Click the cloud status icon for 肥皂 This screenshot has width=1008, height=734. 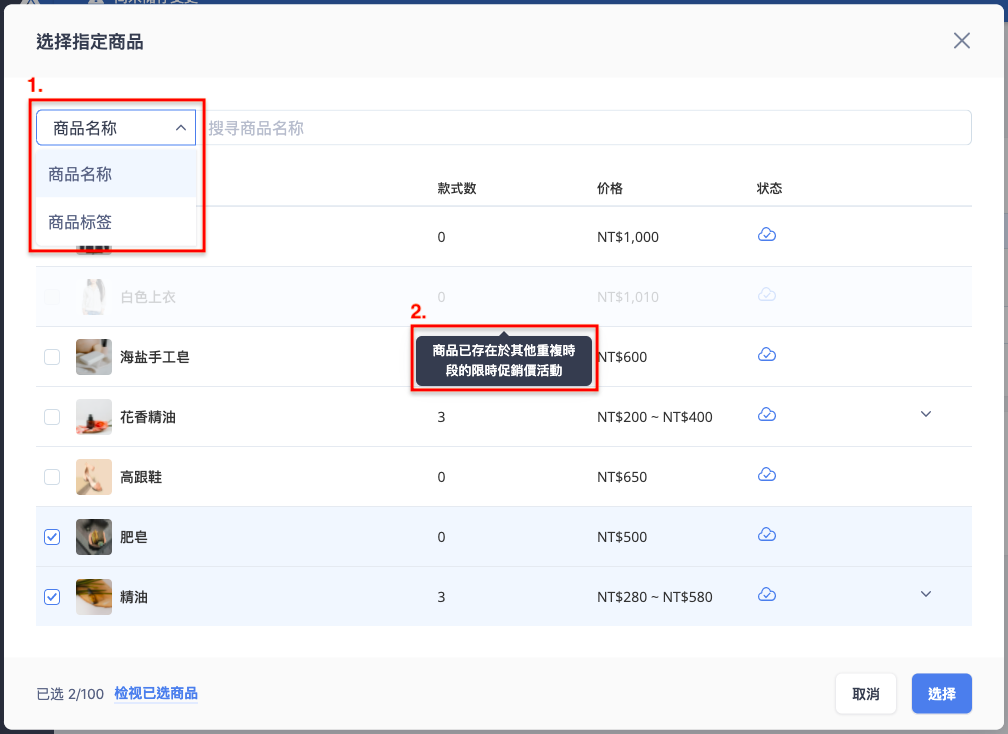[x=766, y=535]
